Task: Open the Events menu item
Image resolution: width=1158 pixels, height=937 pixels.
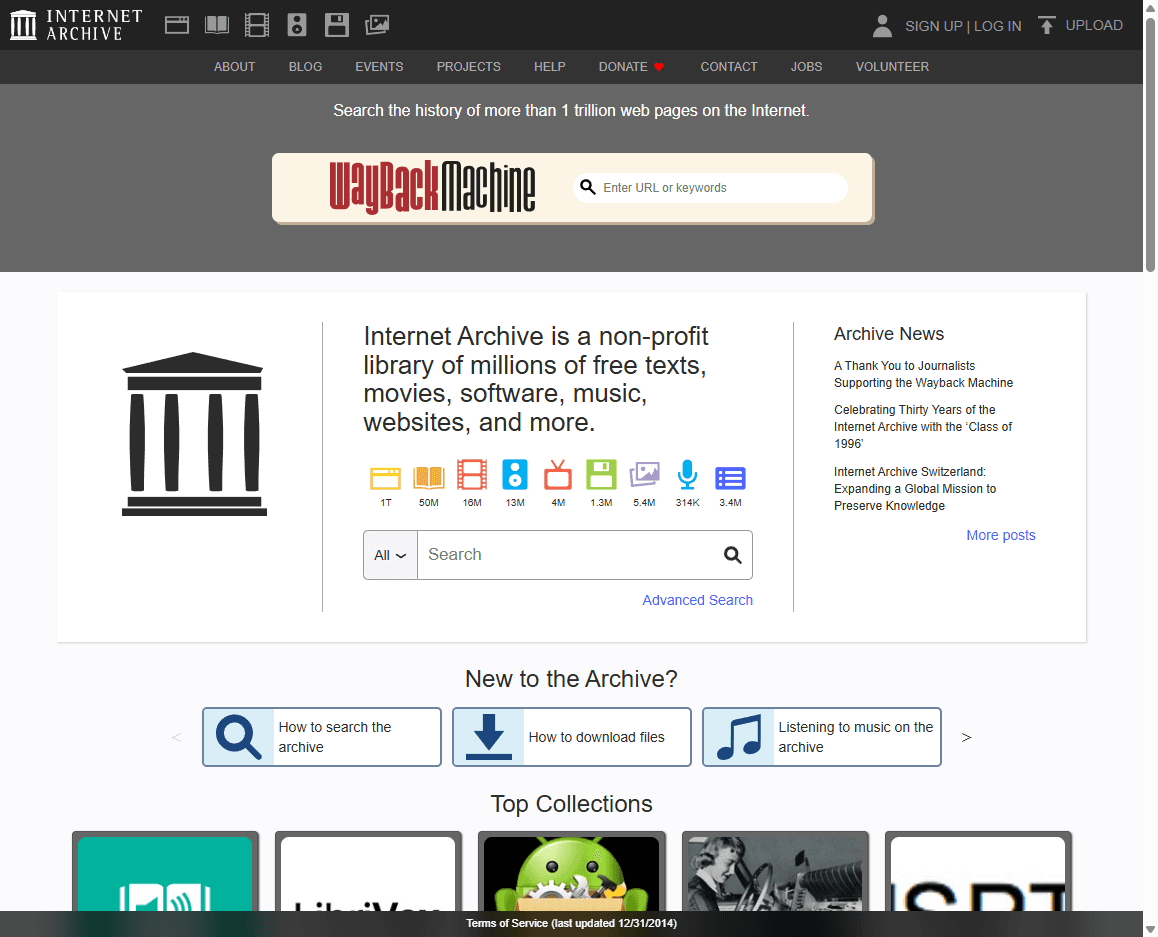Action: pos(379,66)
